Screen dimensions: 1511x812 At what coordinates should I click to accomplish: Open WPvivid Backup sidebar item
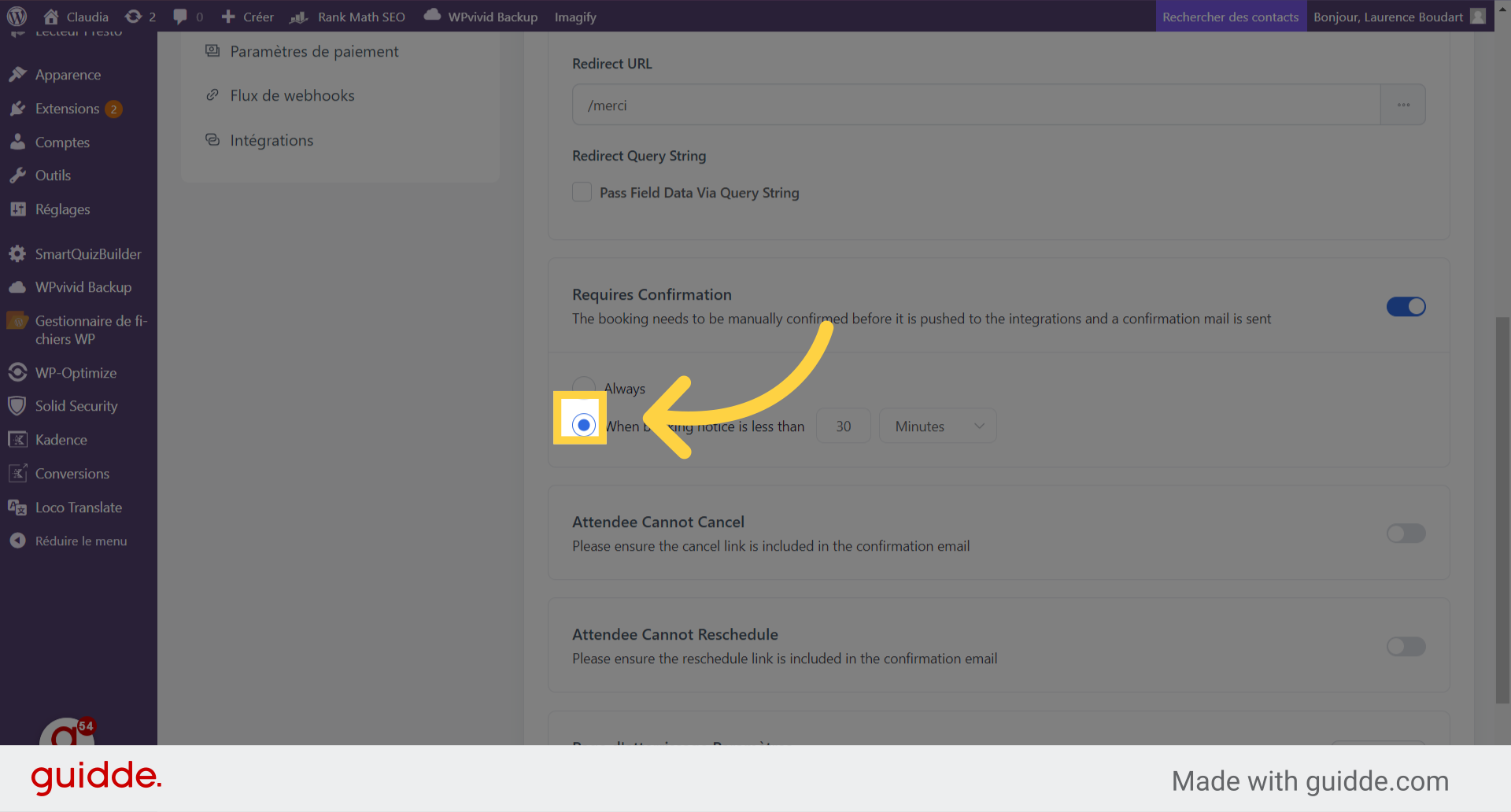83,287
